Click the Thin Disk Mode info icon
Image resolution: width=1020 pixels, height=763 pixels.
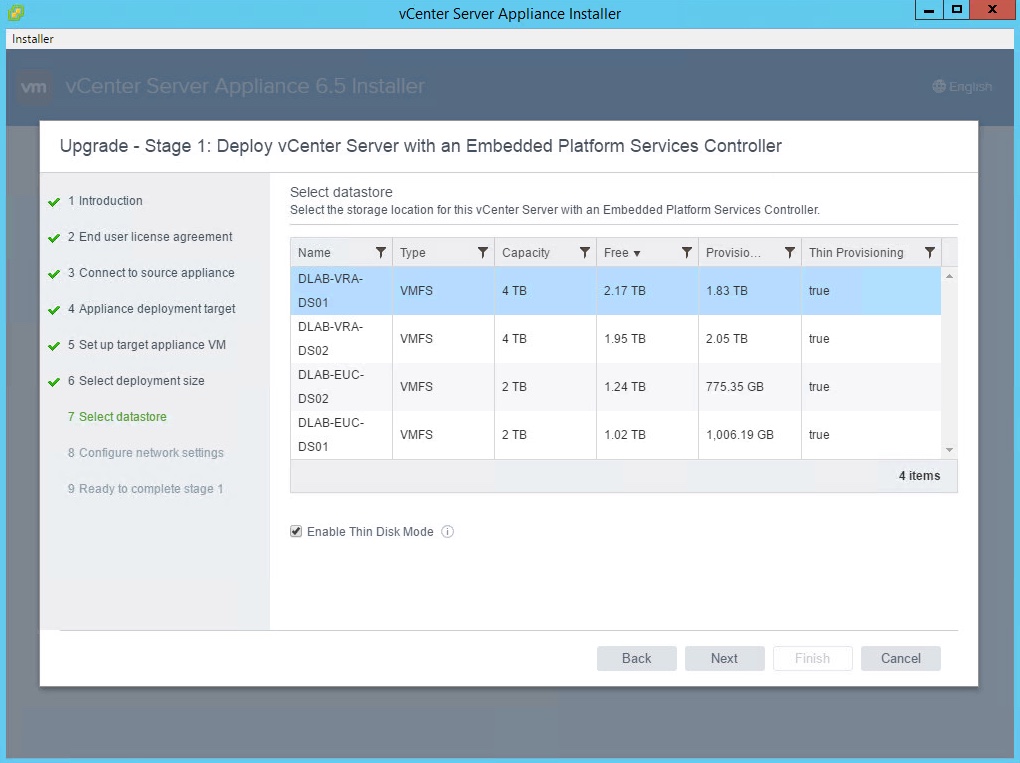448,532
